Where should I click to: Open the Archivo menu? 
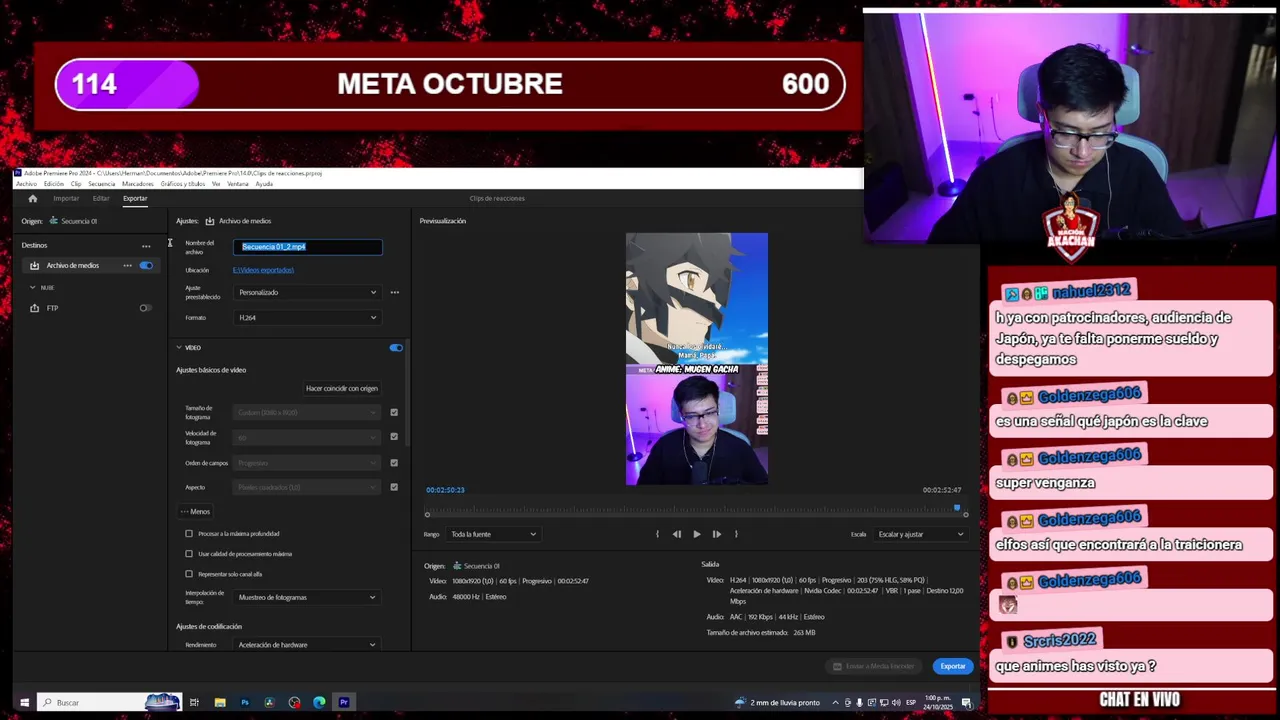[26, 184]
